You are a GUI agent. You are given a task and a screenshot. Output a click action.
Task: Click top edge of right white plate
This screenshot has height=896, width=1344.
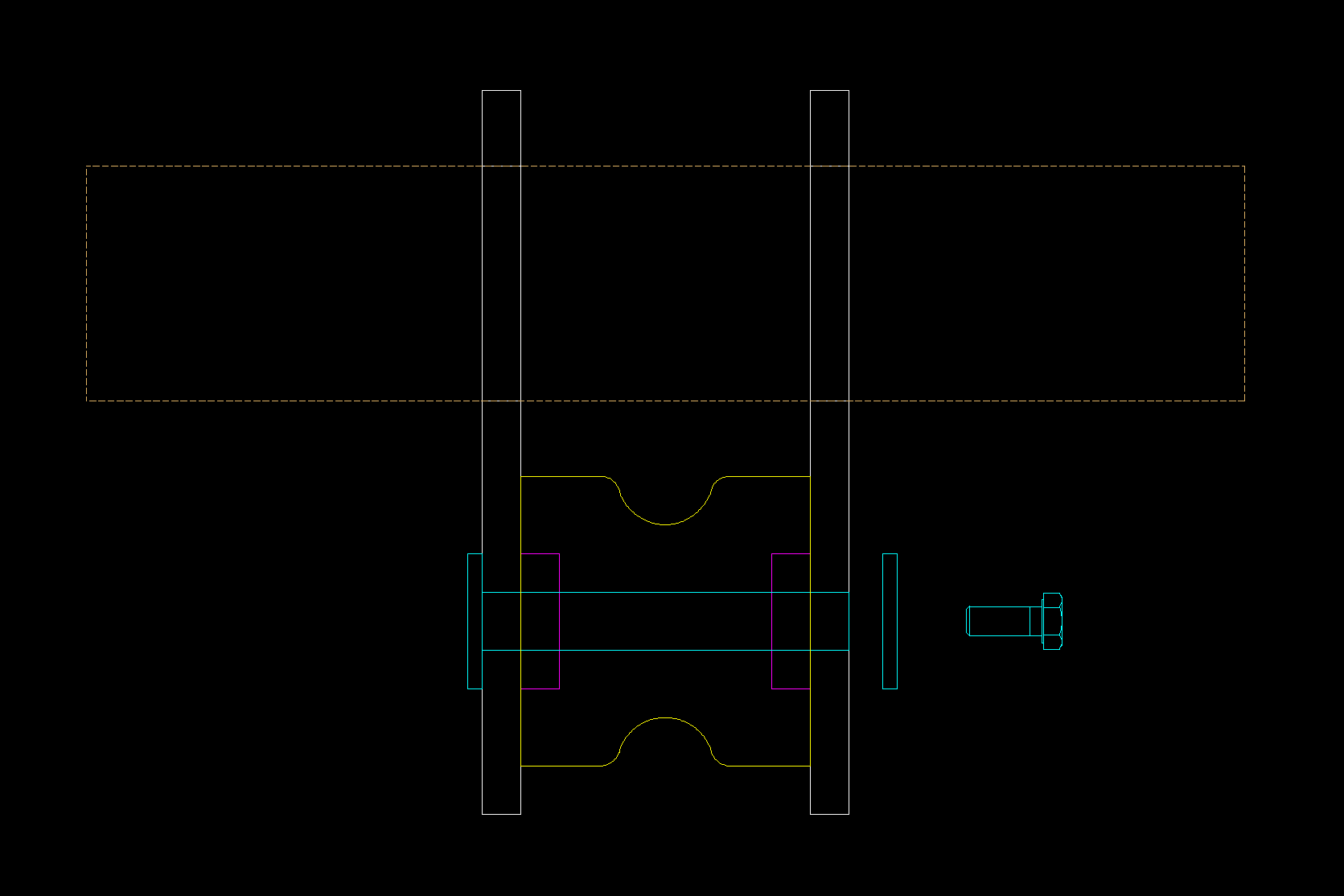point(829,91)
